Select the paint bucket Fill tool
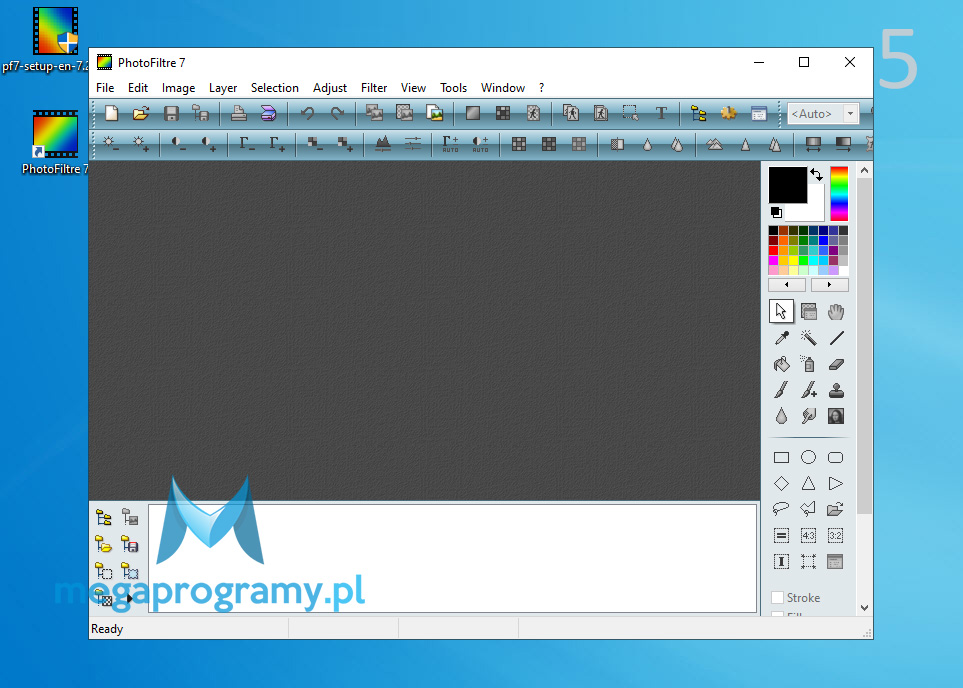Image resolution: width=963 pixels, height=688 pixels. pos(781,364)
